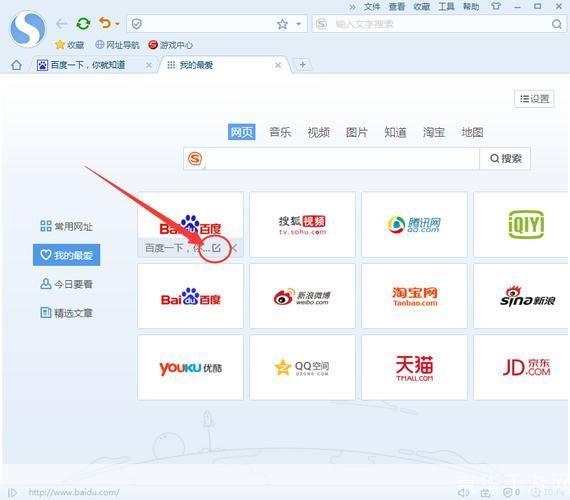The width and height of the screenshot is (570, 500).
Task: Click the security shield icon in address bar
Action: click(137, 24)
